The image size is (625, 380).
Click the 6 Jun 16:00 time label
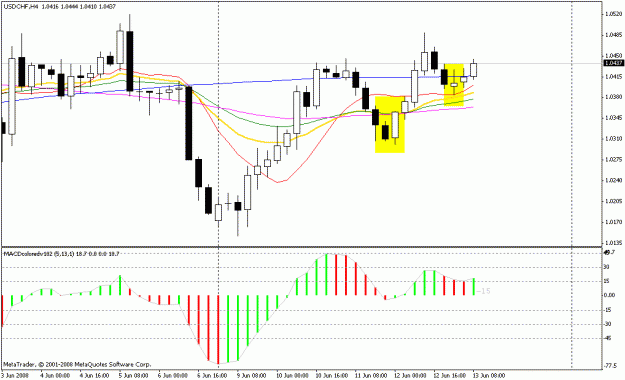pos(212,376)
